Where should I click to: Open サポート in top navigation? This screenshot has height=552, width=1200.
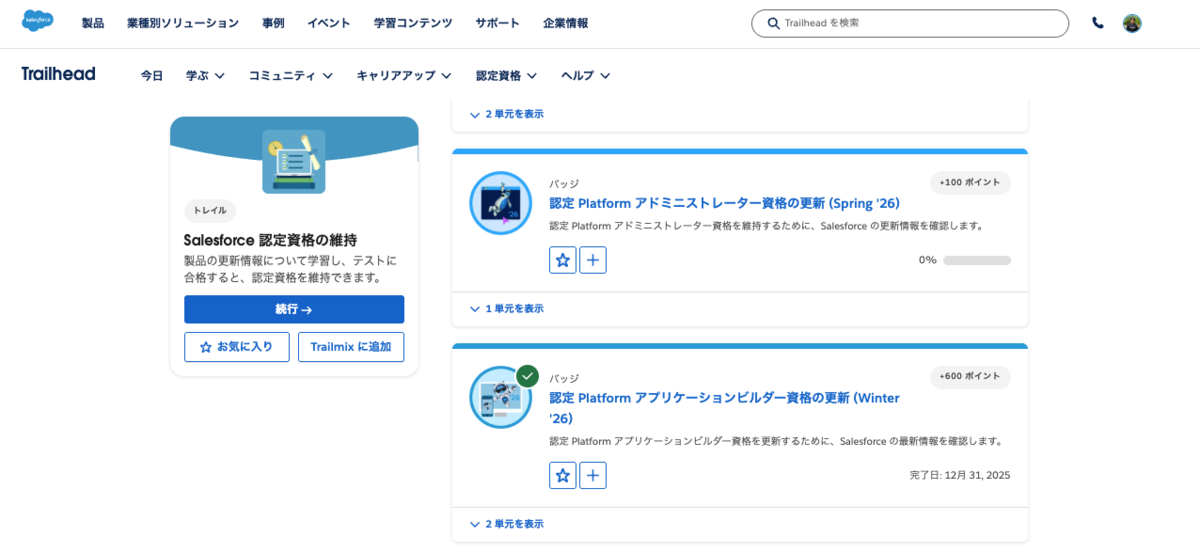(x=497, y=23)
